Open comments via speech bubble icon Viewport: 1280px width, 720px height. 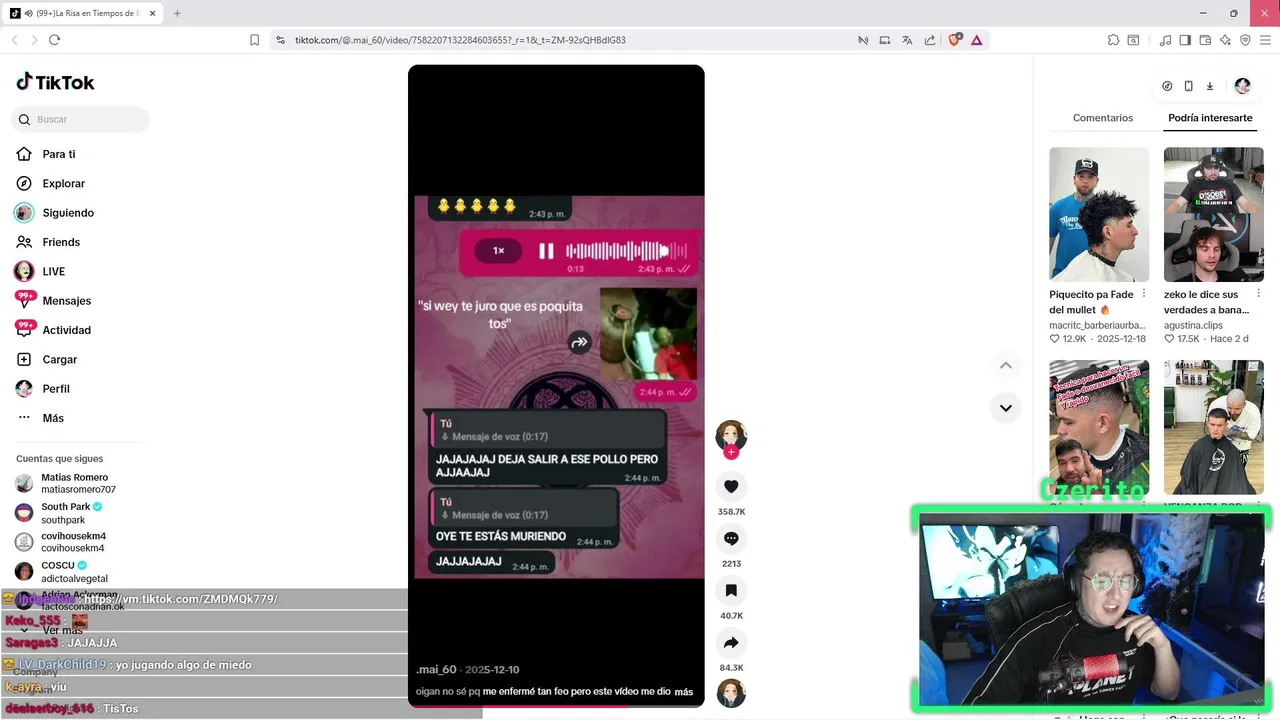(x=731, y=538)
